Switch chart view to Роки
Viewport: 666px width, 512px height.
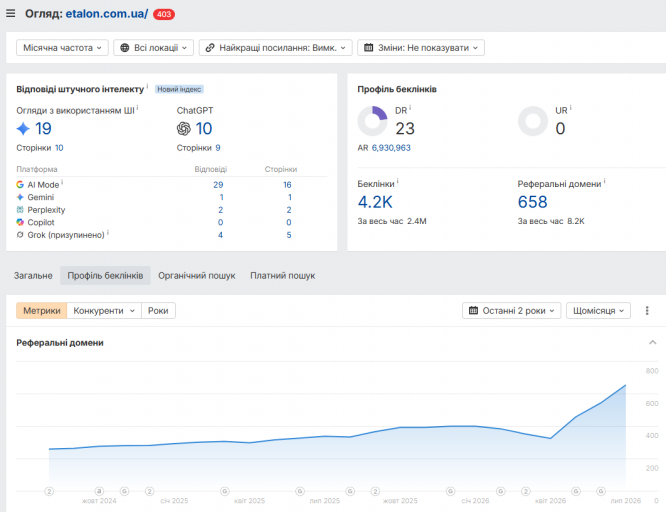coord(158,311)
